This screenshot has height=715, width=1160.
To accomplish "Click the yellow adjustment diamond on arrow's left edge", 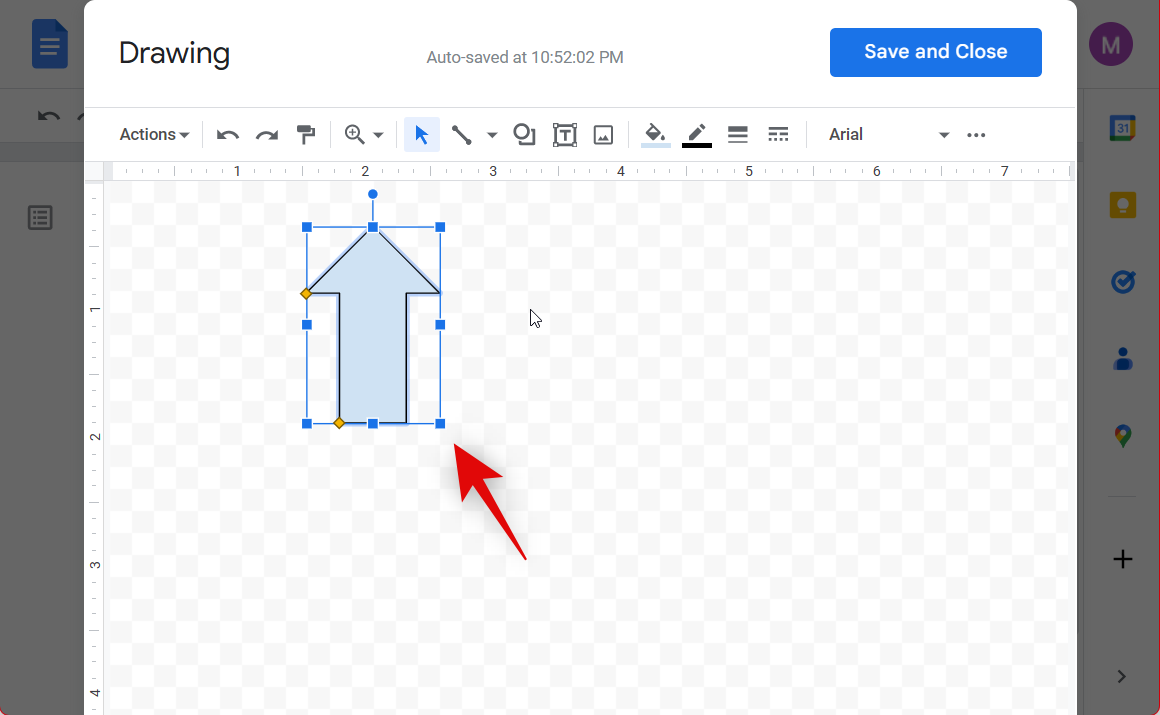I will (x=306, y=294).
